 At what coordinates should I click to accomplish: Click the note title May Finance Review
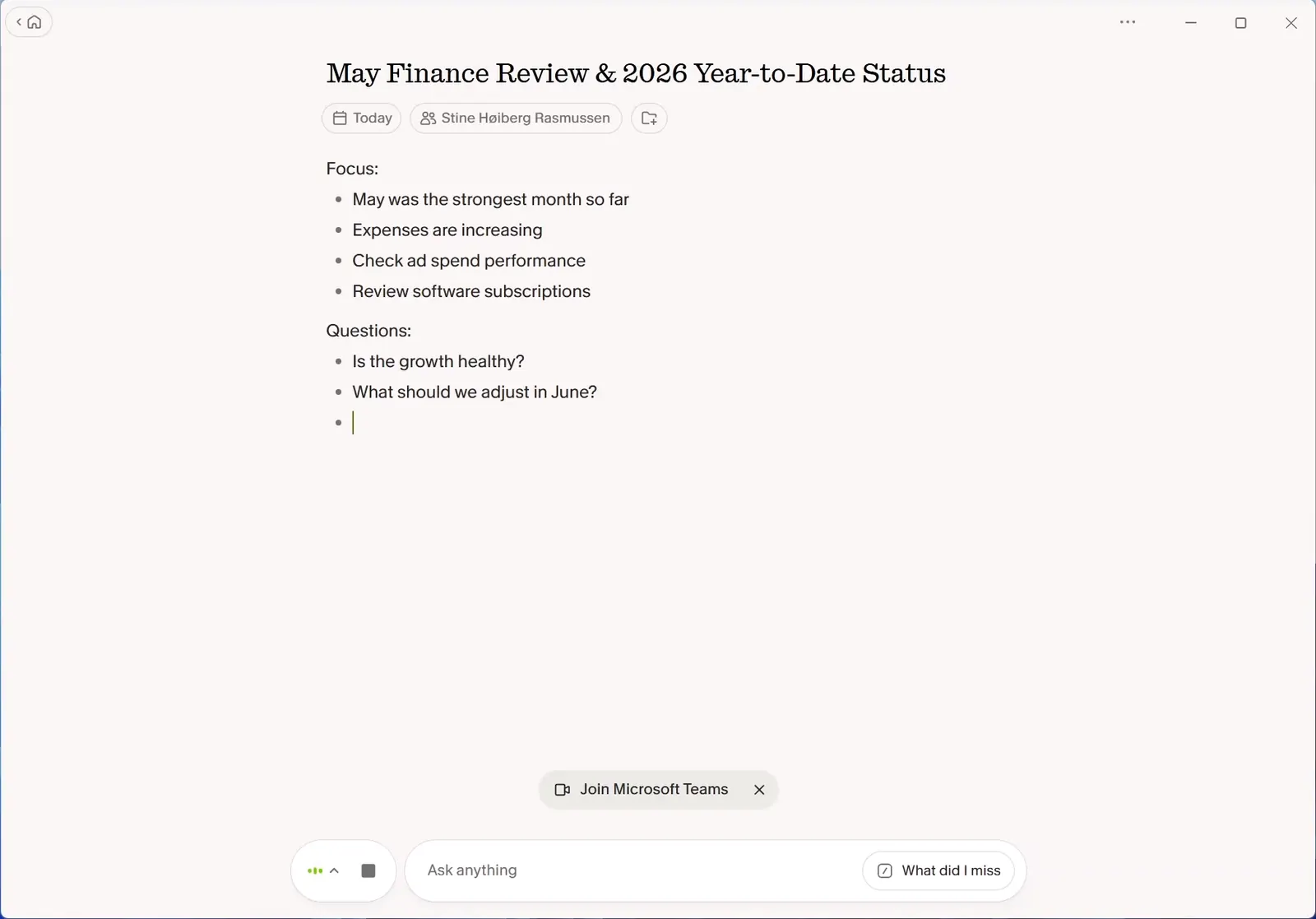pos(636,73)
